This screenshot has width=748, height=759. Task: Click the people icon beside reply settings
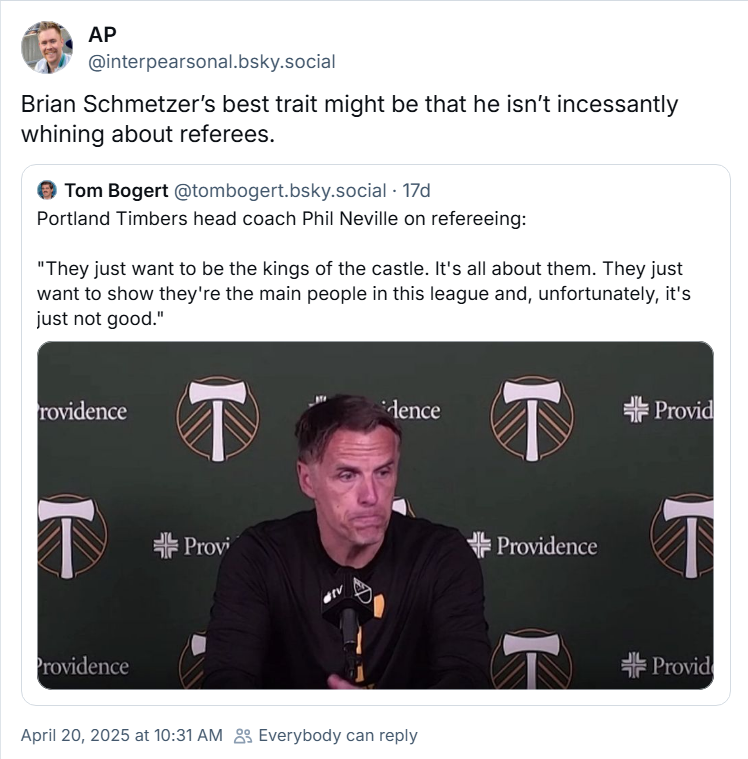[242, 736]
